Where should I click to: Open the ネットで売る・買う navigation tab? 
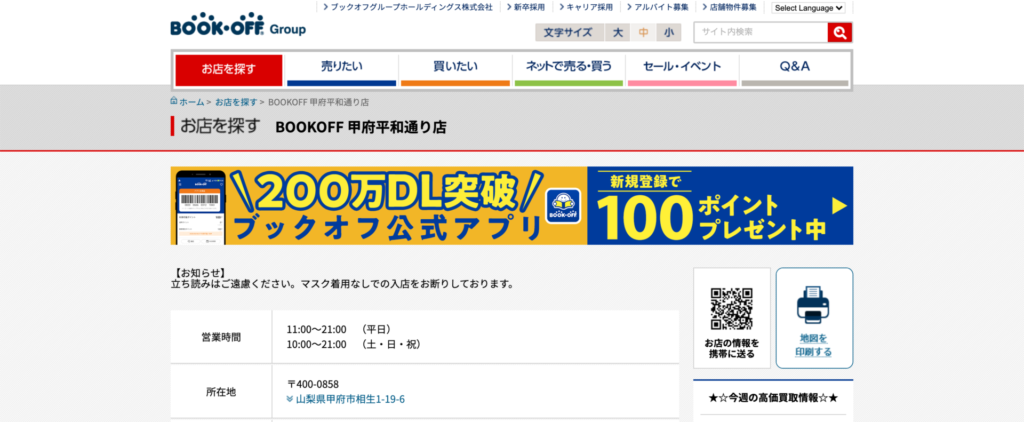[x=569, y=69]
